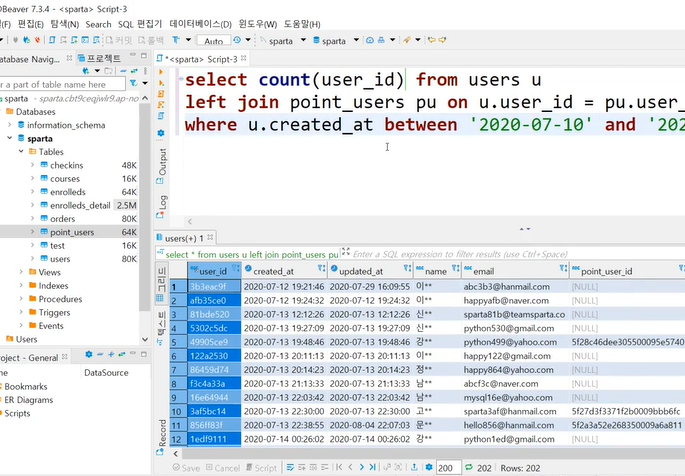
Task: Open the 도움말(H) menu
Action: 302,24
